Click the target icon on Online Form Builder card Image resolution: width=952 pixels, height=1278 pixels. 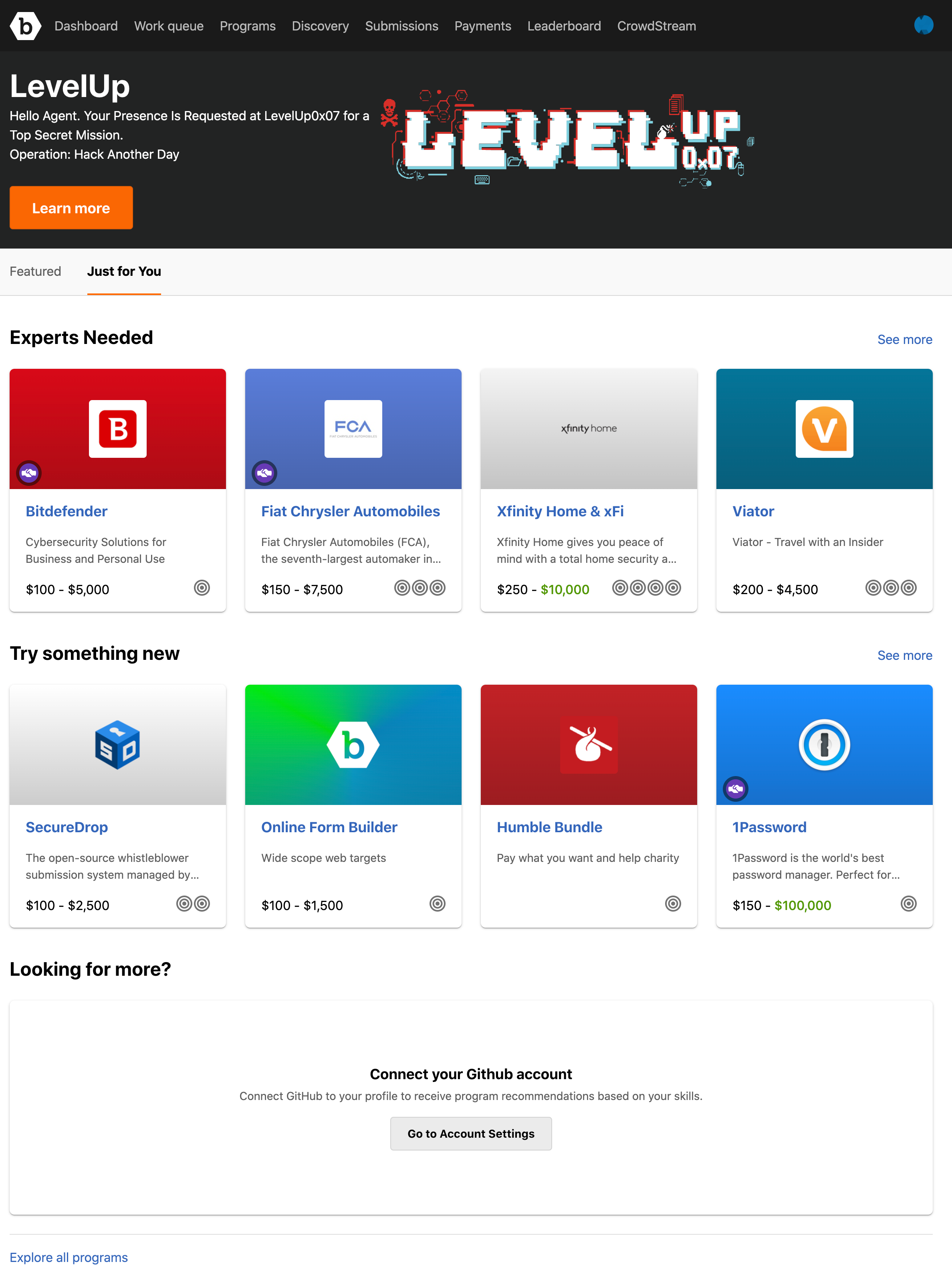tap(438, 904)
